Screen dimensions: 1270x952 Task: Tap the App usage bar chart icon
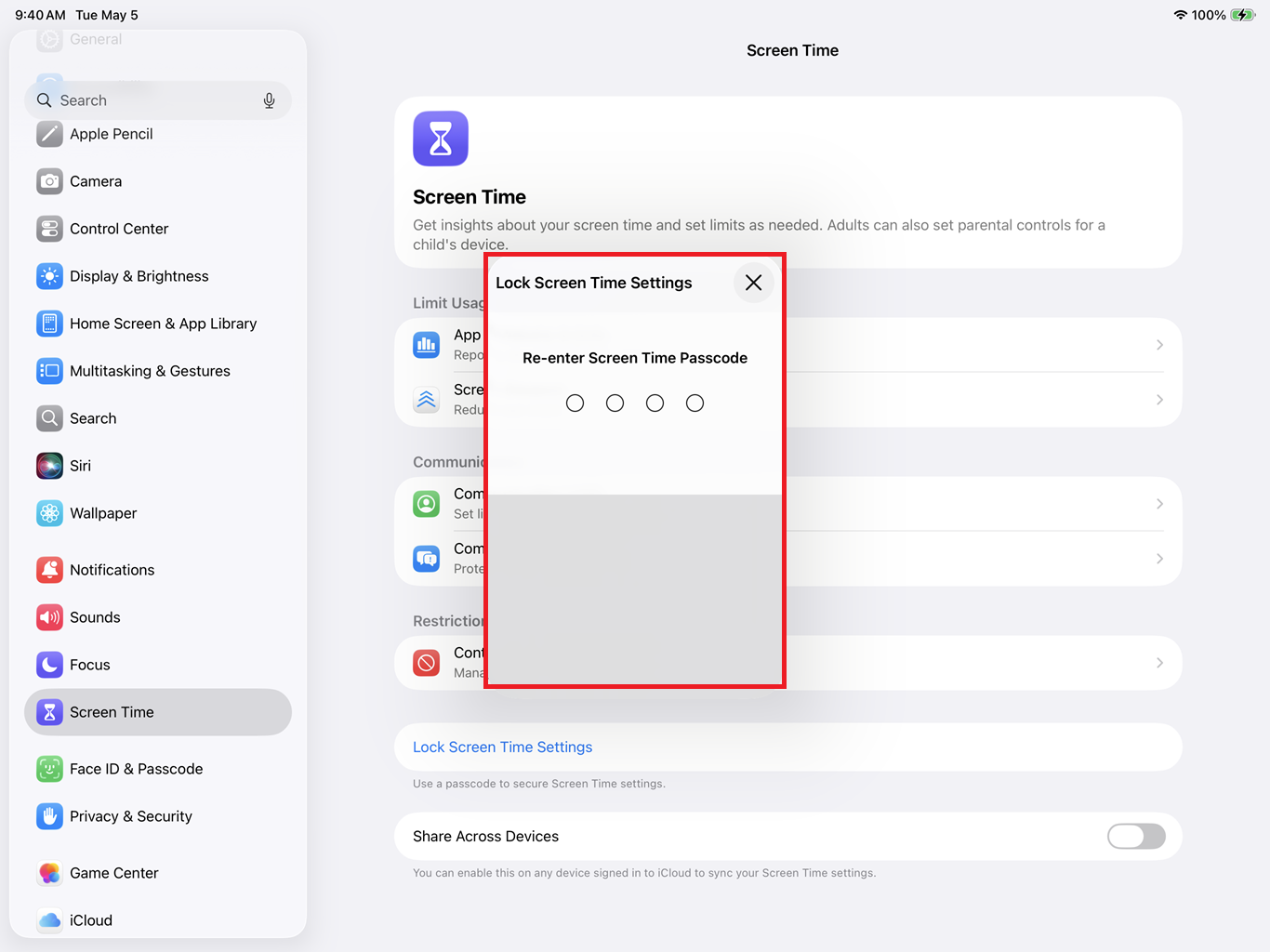point(427,345)
